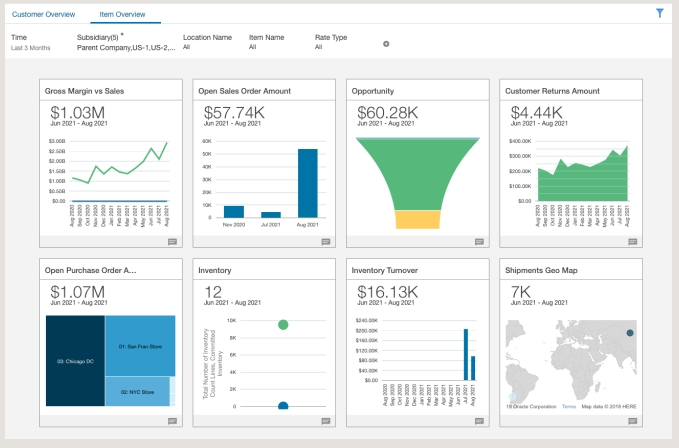Viewport: 679px width, 448px height.
Task: Open comment icon on Inventory Turnover card
Action: coord(479,422)
